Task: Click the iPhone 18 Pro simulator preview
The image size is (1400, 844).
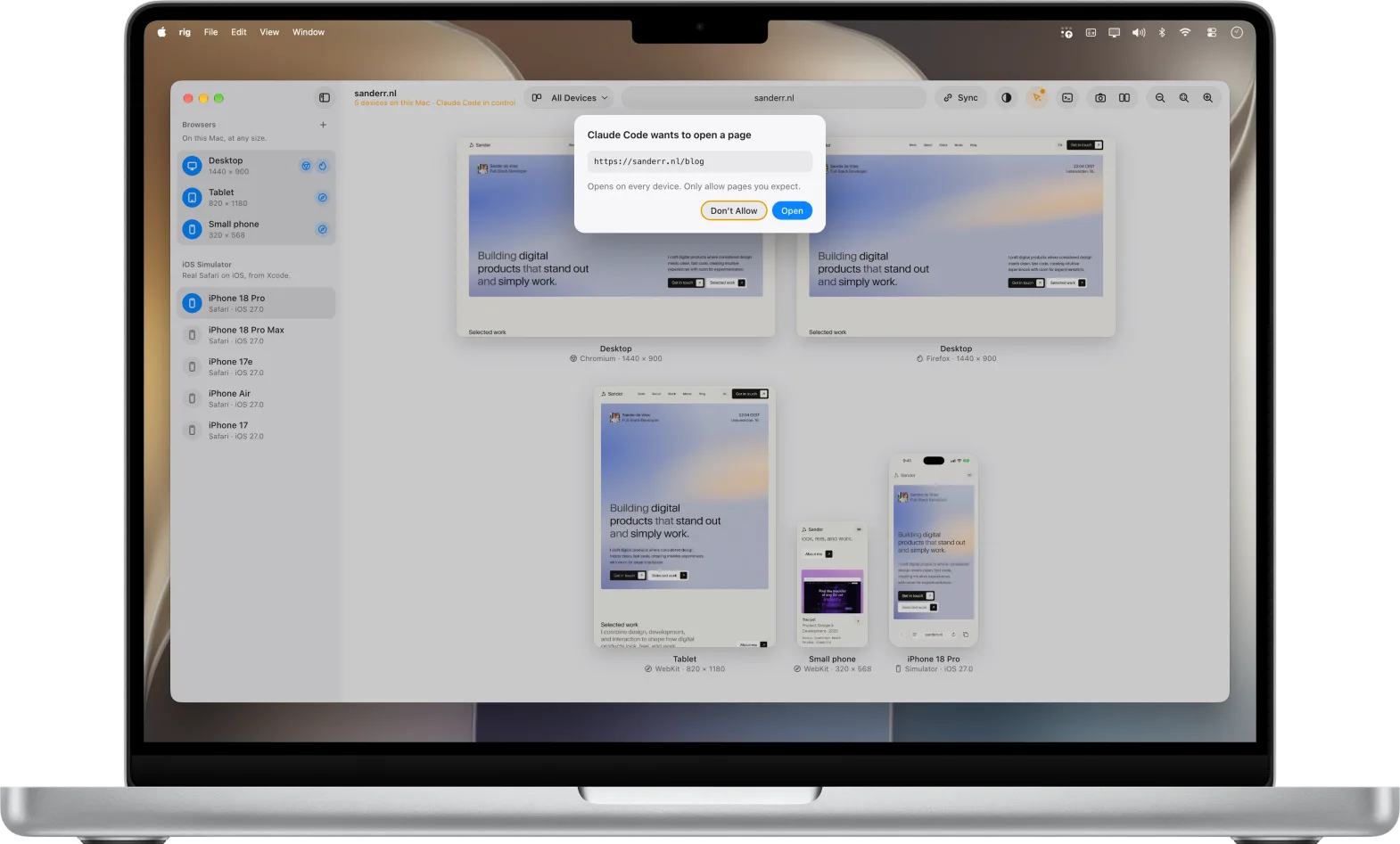Action: click(x=934, y=551)
